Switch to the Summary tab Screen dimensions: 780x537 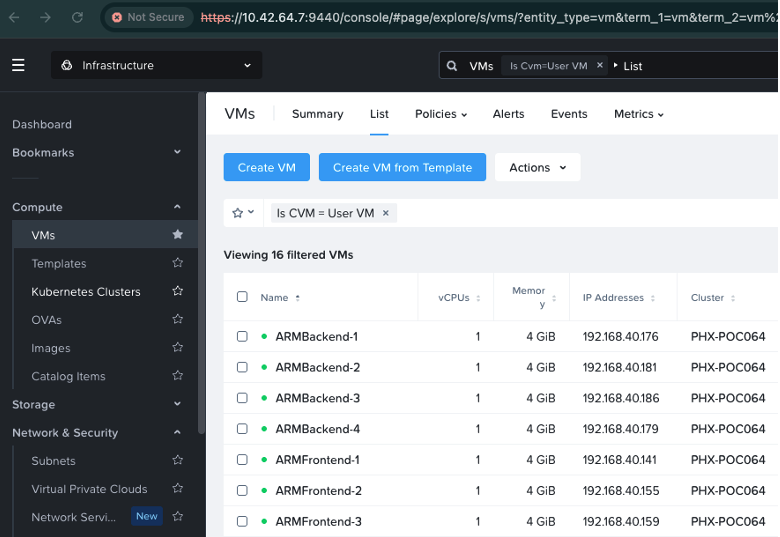pyautogui.click(x=317, y=114)
